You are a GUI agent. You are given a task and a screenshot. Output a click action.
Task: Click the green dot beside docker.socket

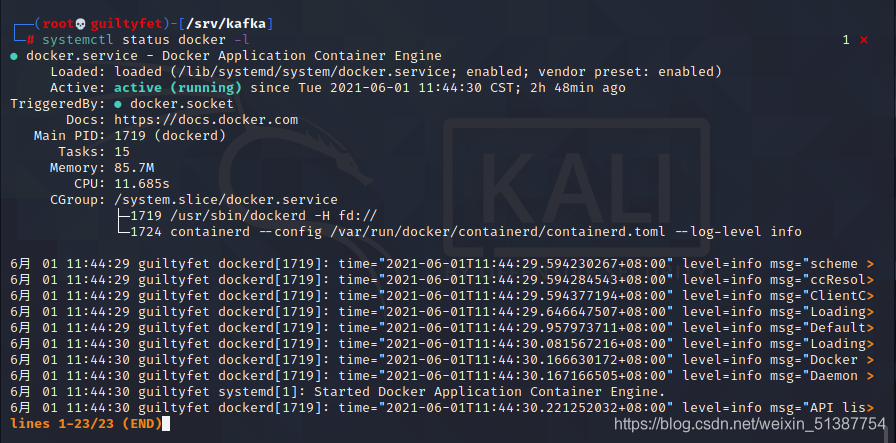[119, 104]
